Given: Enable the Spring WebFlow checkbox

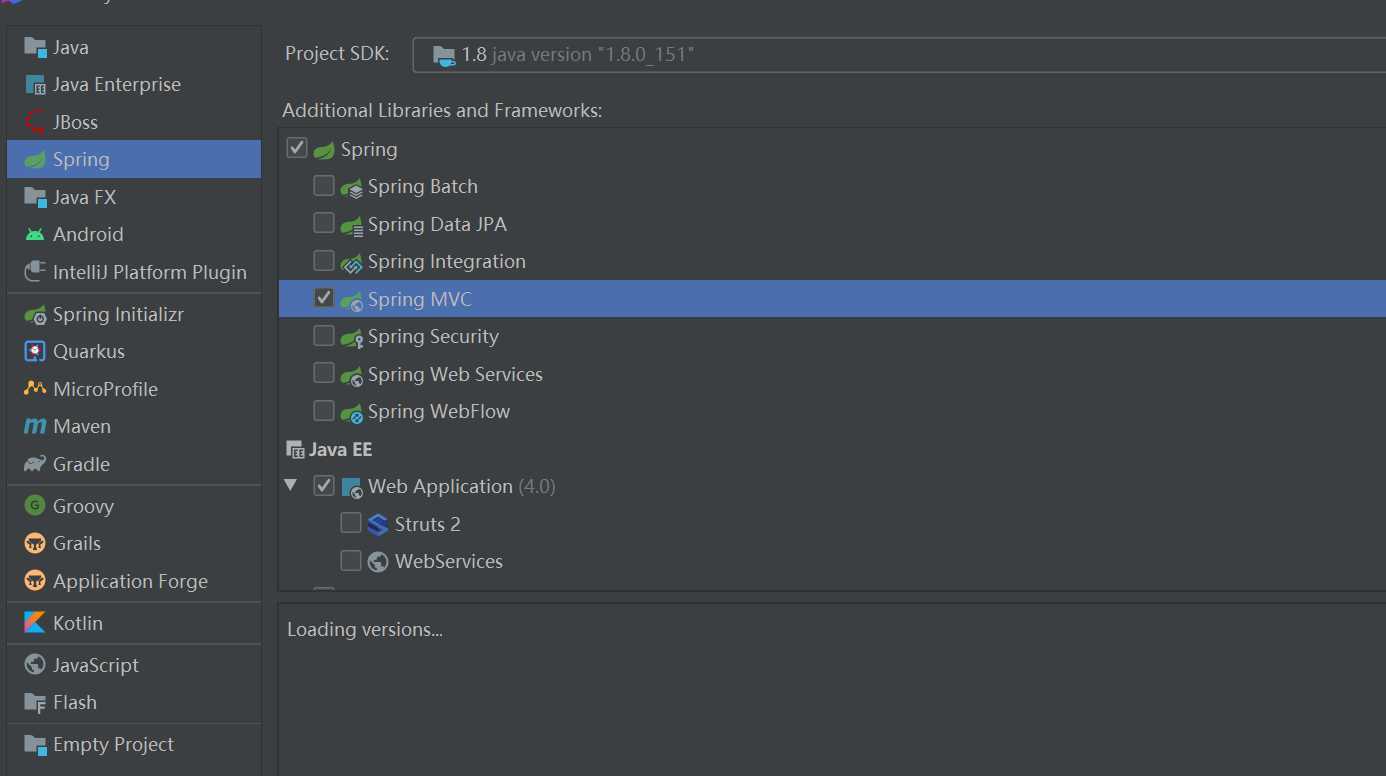Looking at the screenshot, I should pyautogui.click(x=324, y=410).
